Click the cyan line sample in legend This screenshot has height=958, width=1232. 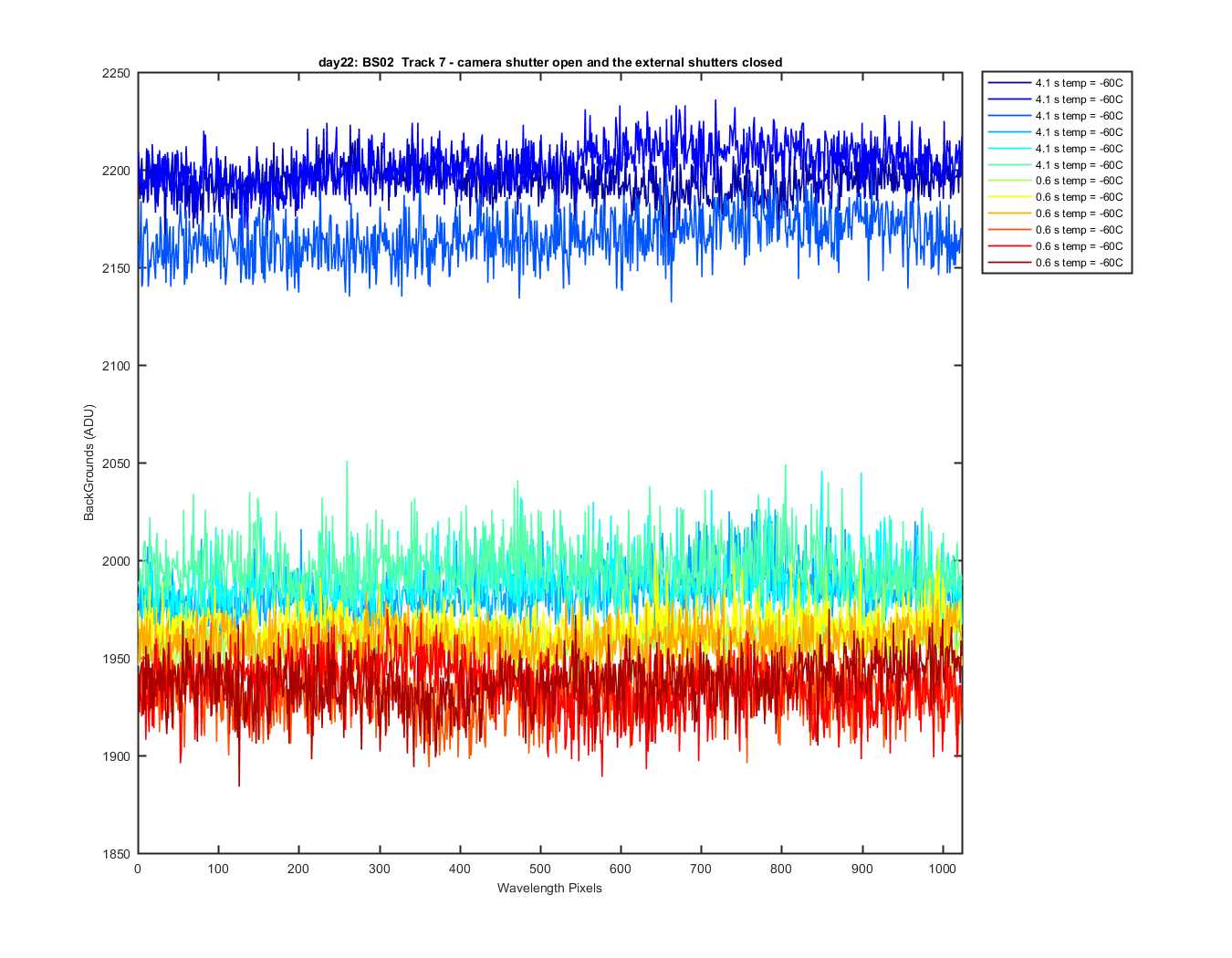pos(1009,149)
